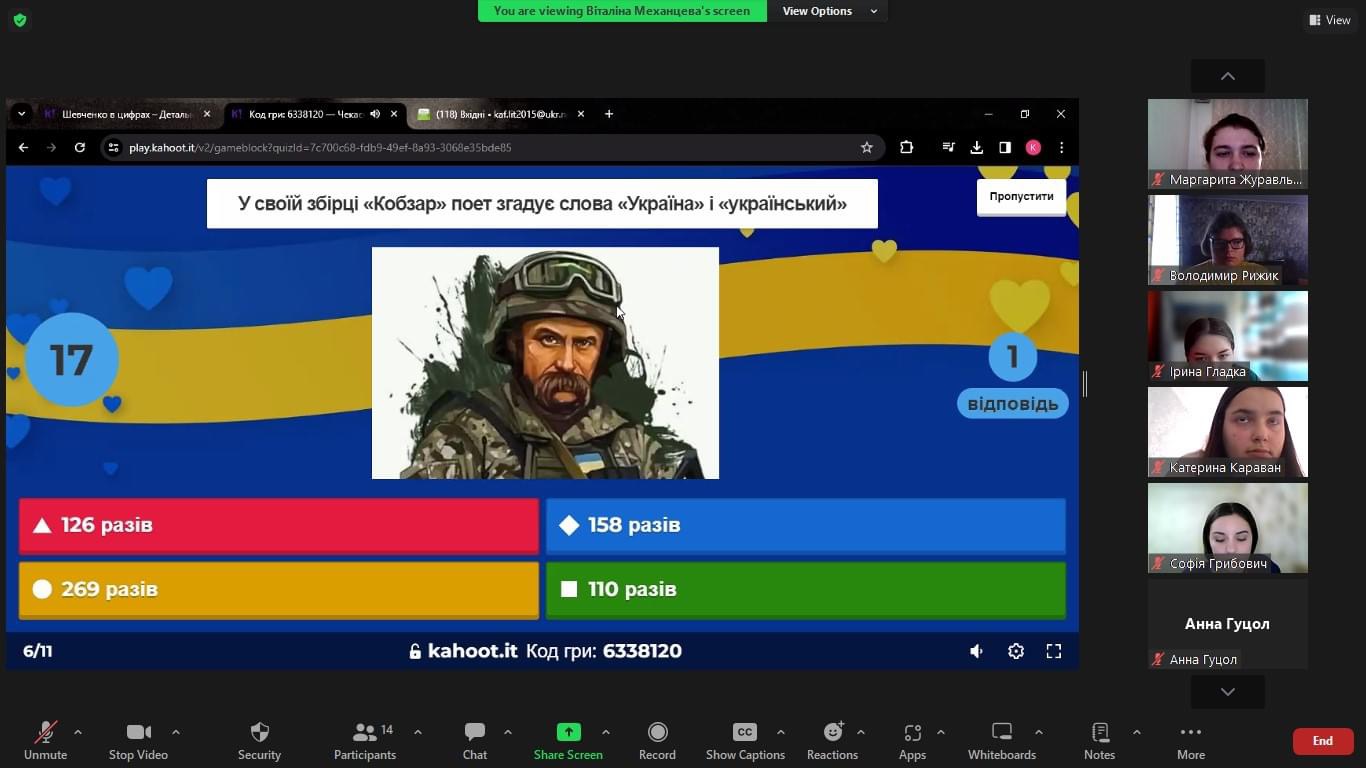Select Маргарита Журавль video thumbnail
This screenshot has width=1366, height=768.
(x=1228, y=144)
